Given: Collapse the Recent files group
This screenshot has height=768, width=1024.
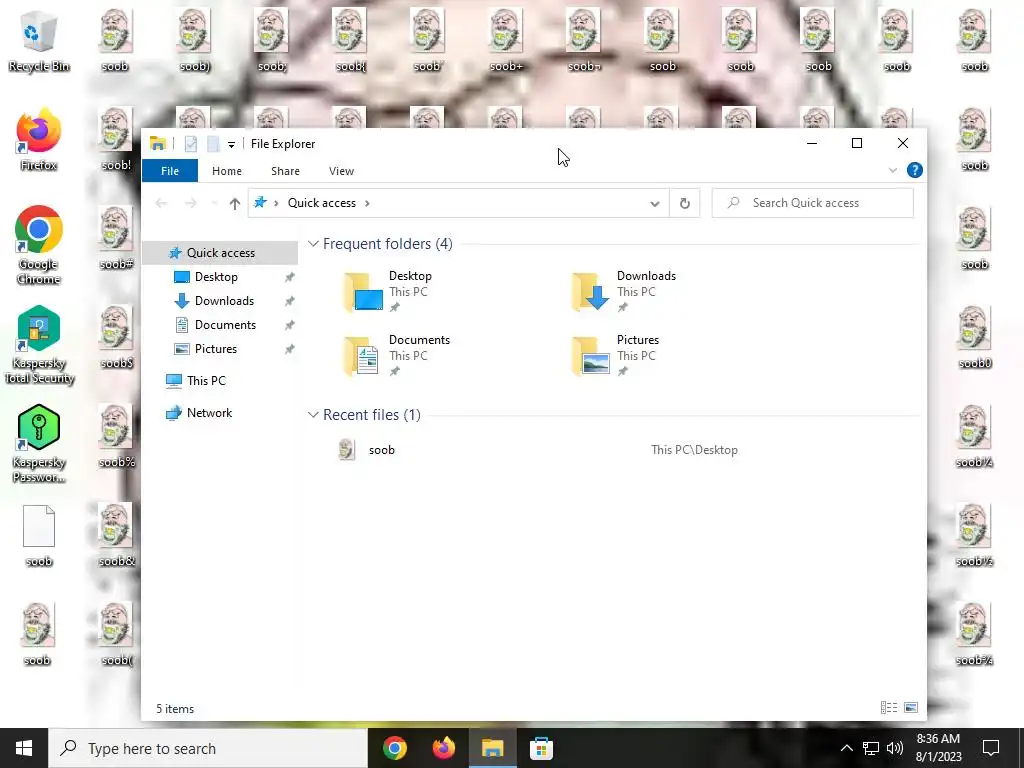Looking at the screenshot, I should pyautogui.click(x=313, y=415).
